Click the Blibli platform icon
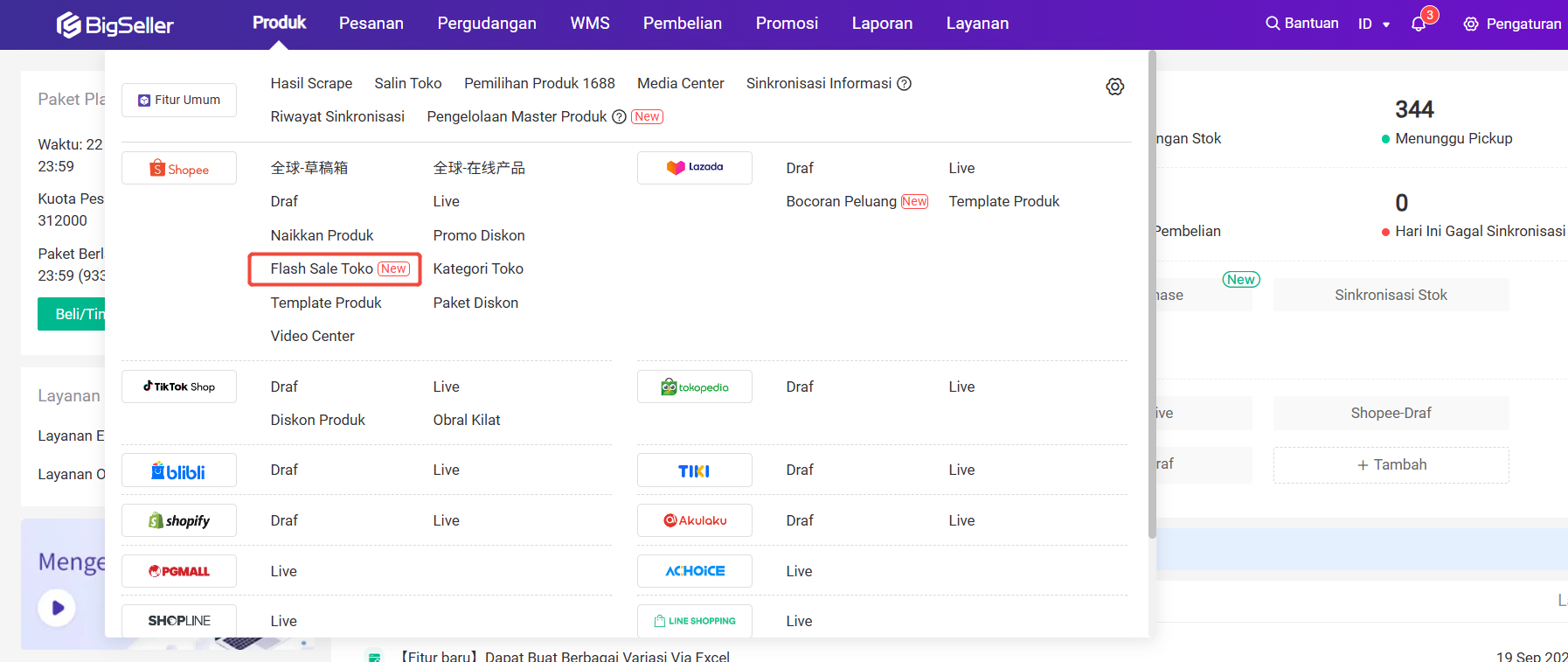 (179, 470)
